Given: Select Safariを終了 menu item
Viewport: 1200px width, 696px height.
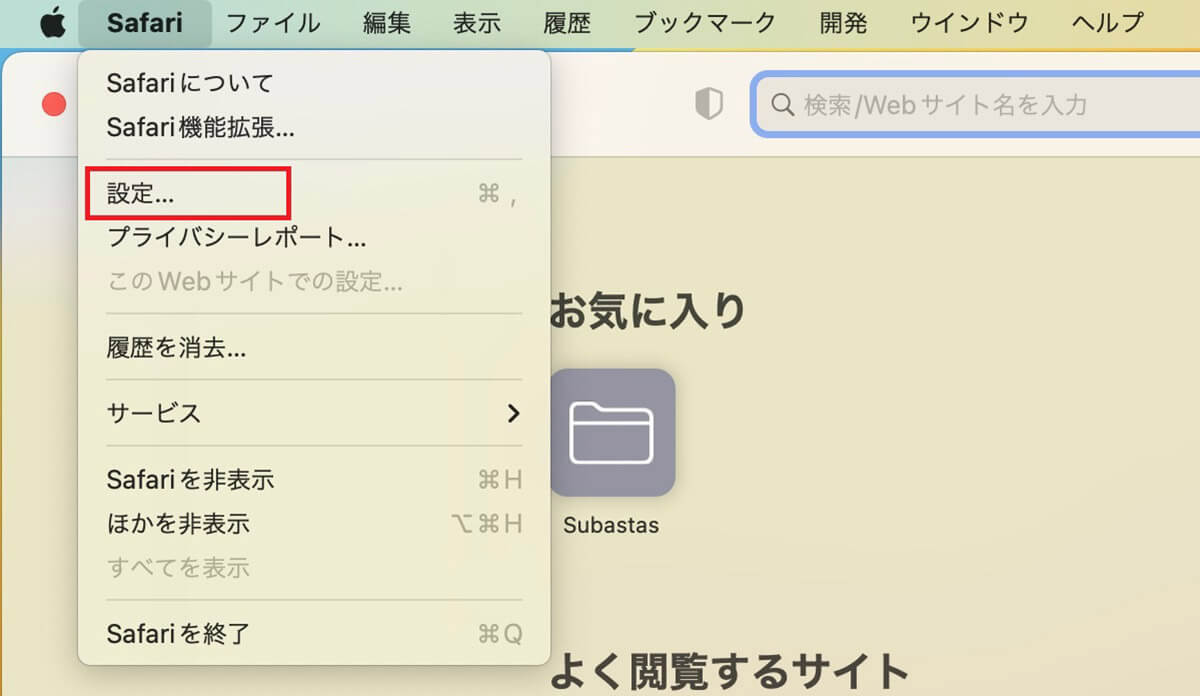Looking at the screenshot, I should [314, 633].
